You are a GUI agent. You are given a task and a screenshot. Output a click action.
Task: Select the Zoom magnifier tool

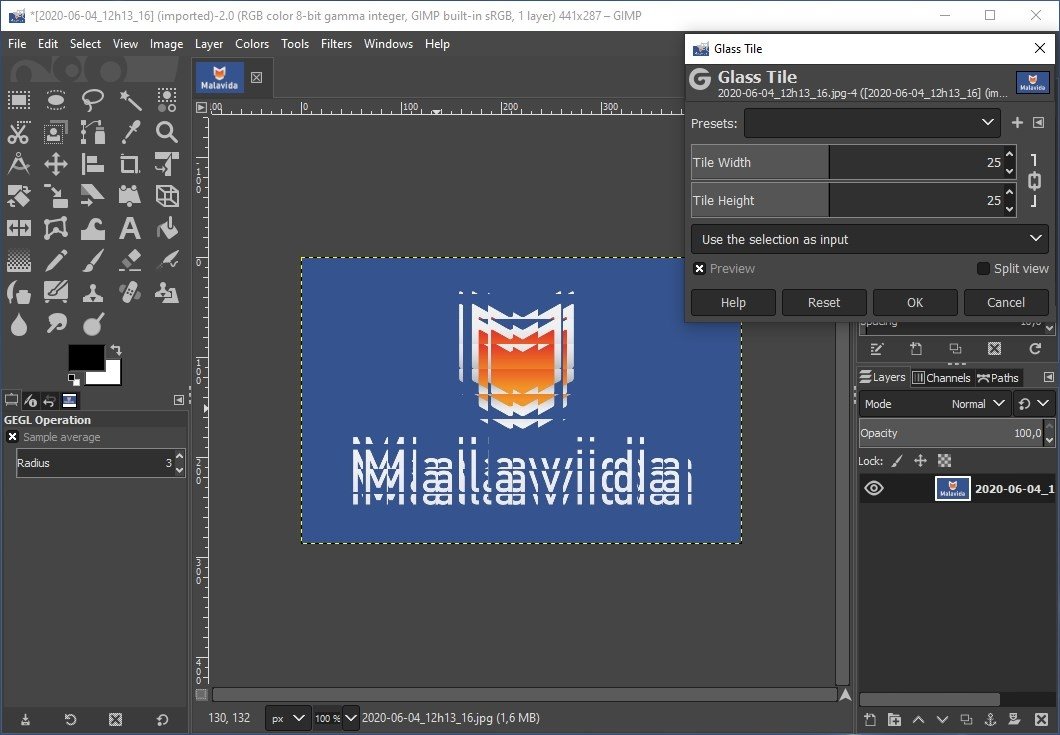pos(167,132)
